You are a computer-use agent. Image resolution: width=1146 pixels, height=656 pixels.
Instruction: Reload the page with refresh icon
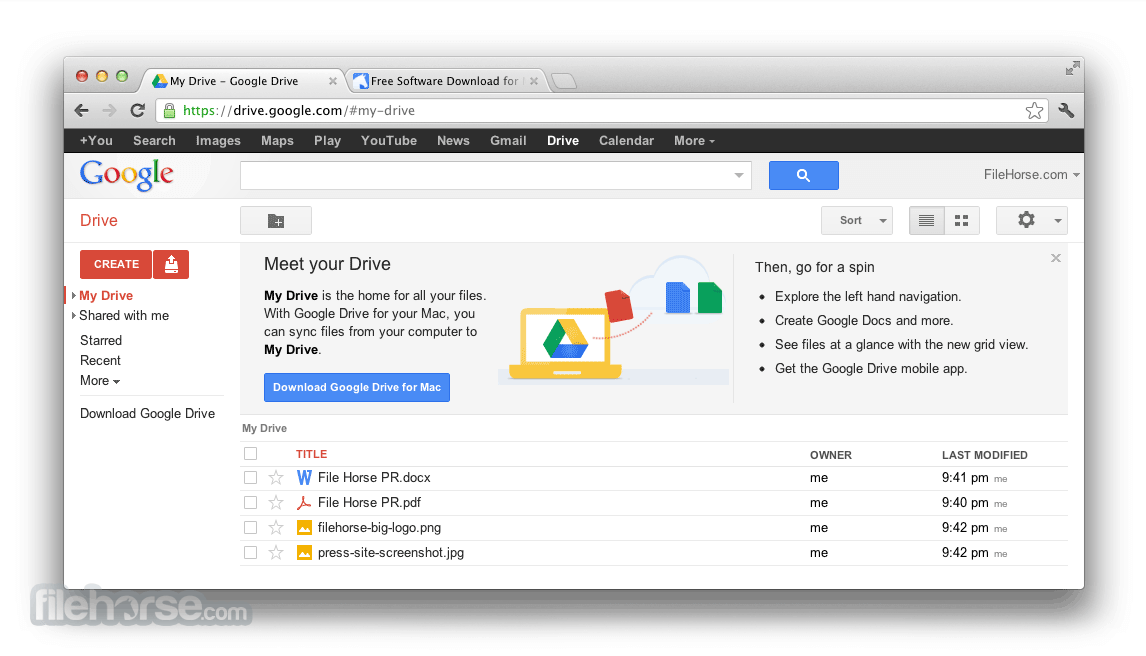(137, 110)
